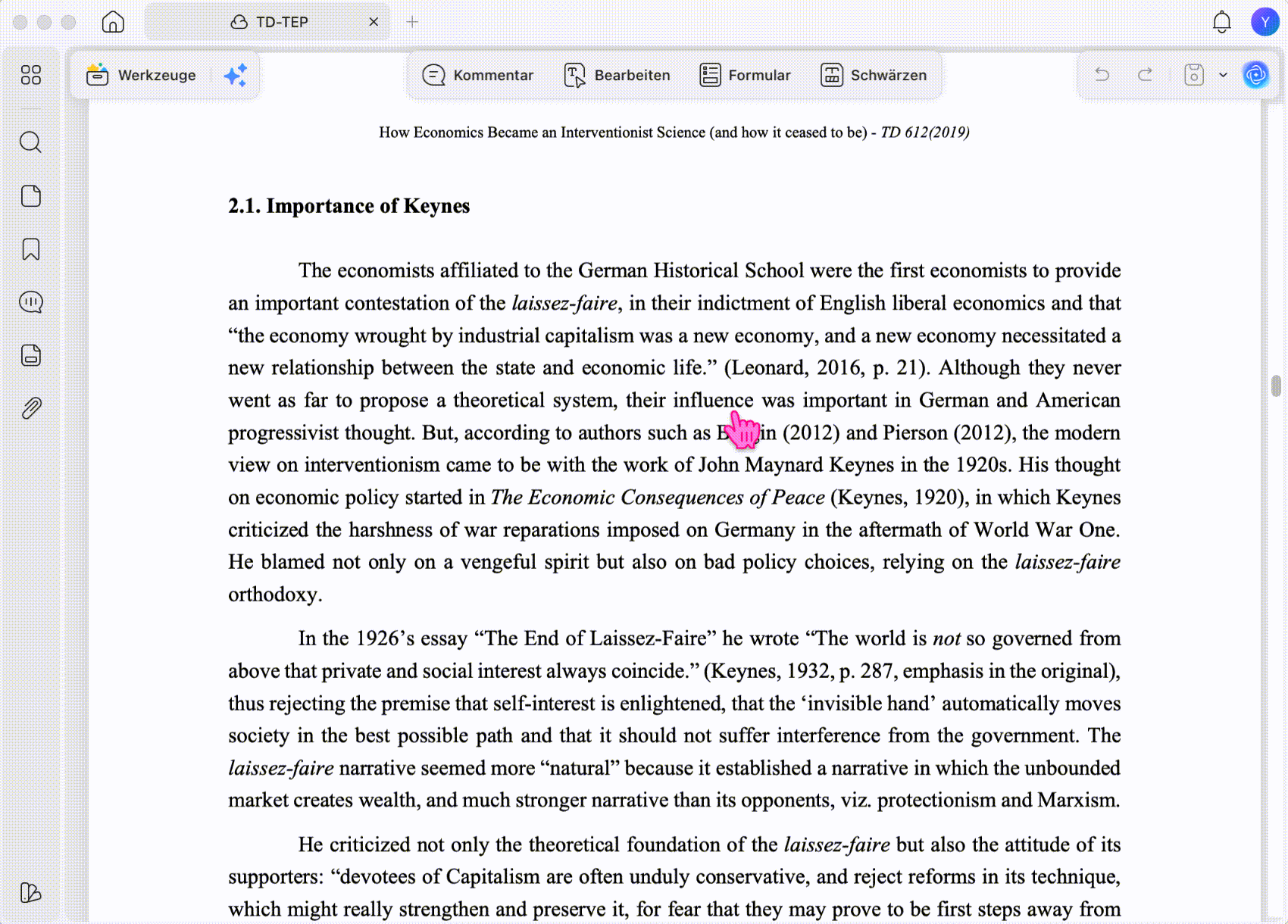The height and width of the screenshot is (924, 1288).
Task: Click the running header 'TD 612(2019)'
Action: 925,133
